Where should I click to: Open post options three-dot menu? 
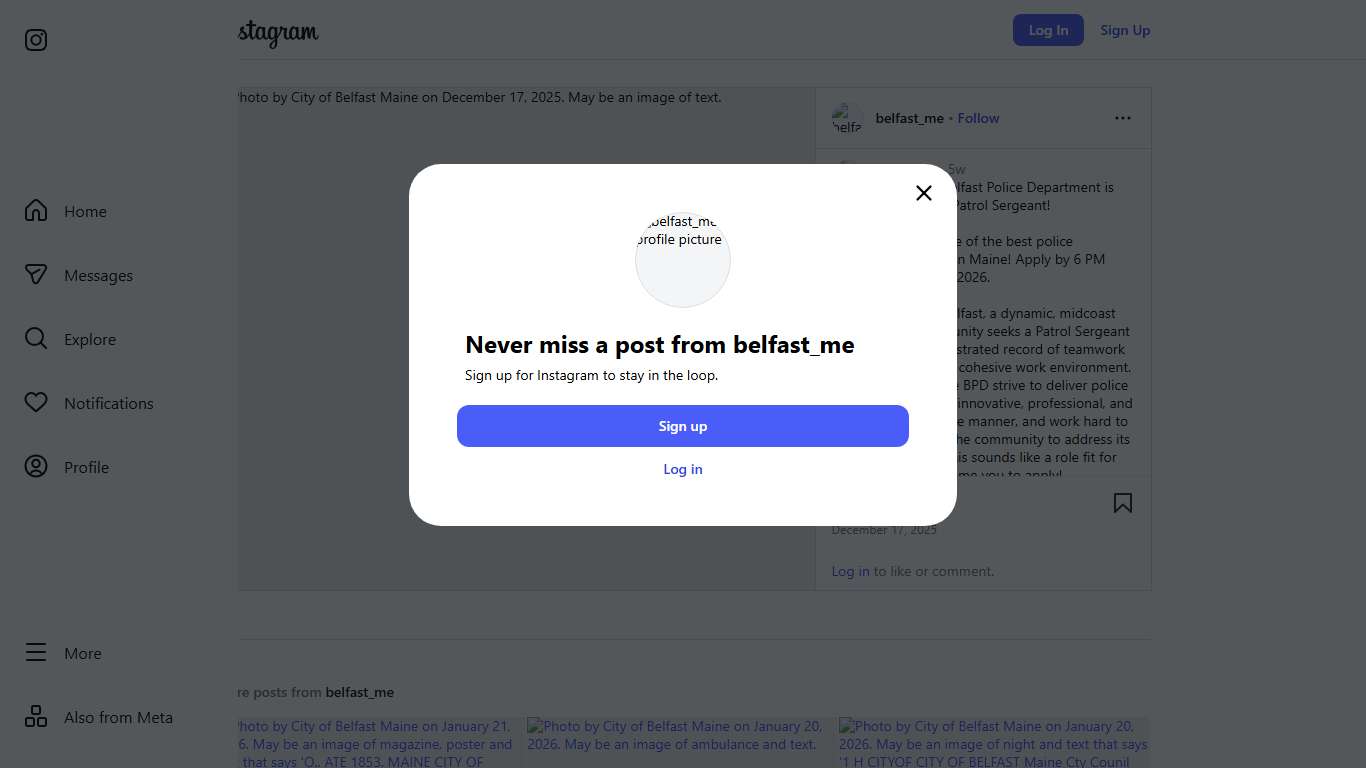[1123, 118]
